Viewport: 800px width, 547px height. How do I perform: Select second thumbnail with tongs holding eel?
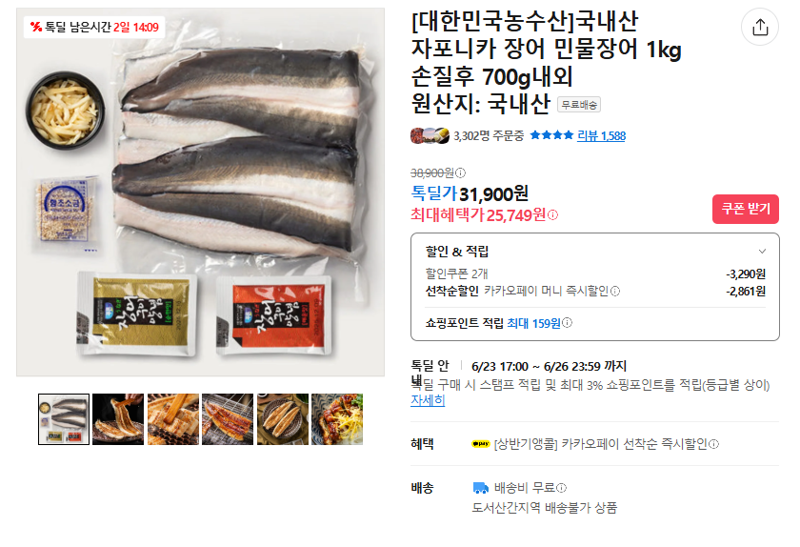pyautogui.click(x=118, y=419)
